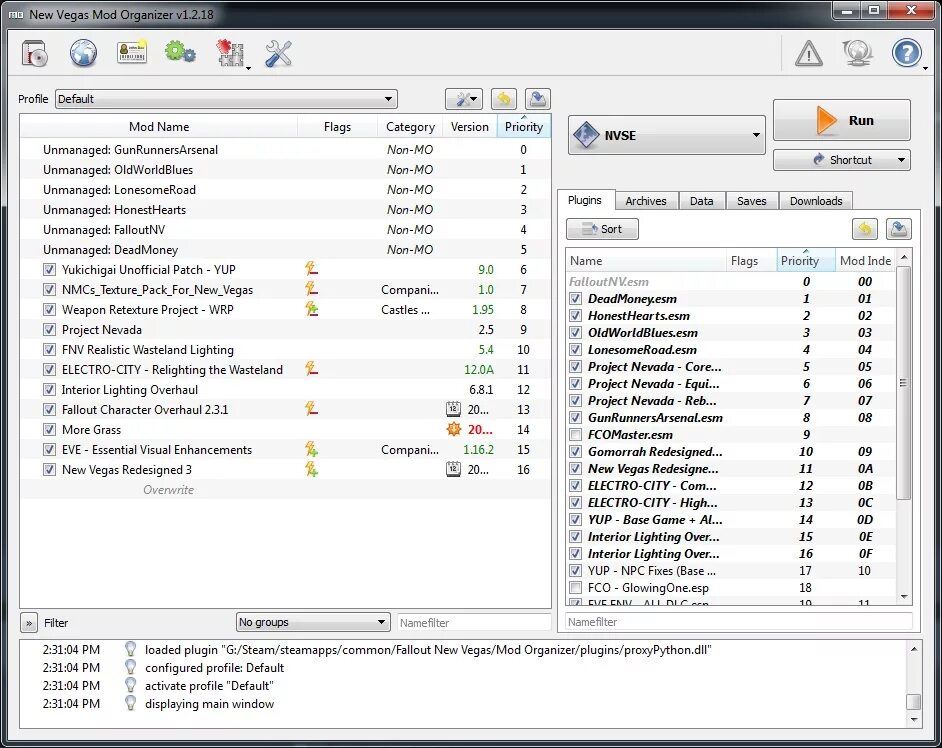942x748 pixels.
Task: Click the log pane scrollbar thumb
Action: (x=914, y=701)
